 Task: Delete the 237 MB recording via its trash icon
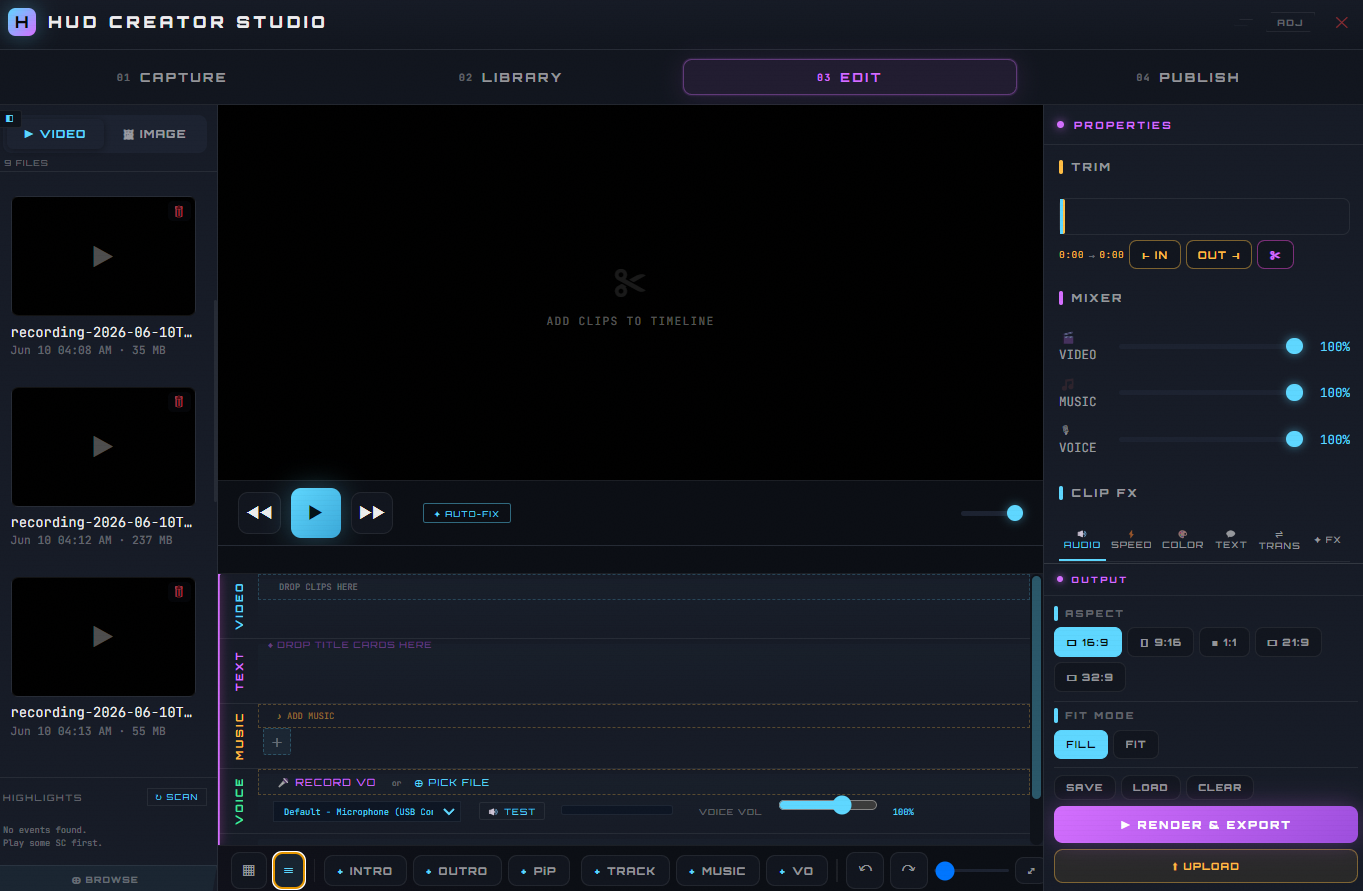click(x=179, y=401)
